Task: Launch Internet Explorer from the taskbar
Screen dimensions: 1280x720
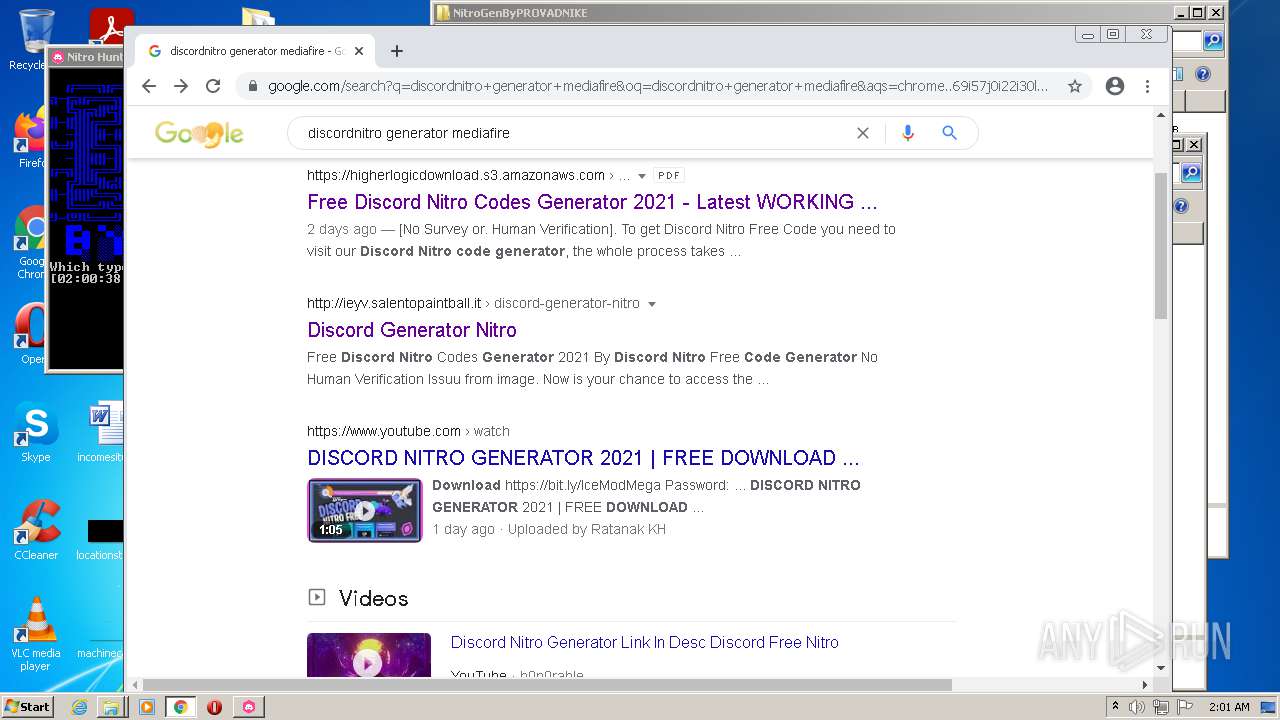Action: (79, 707)
